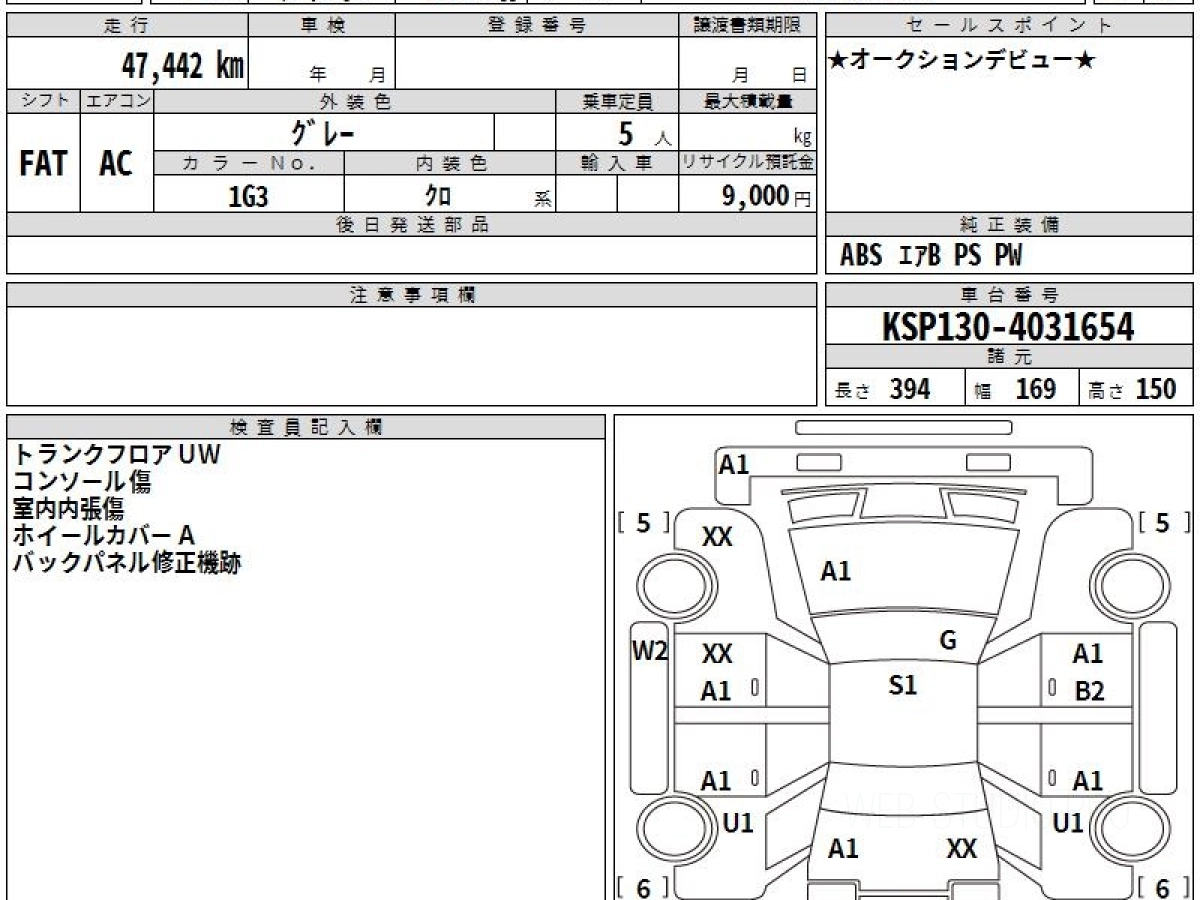This screenshot has height=900, width=1200.
Task: Select the リサイクル預託金 header
Action: pos(748,163)
